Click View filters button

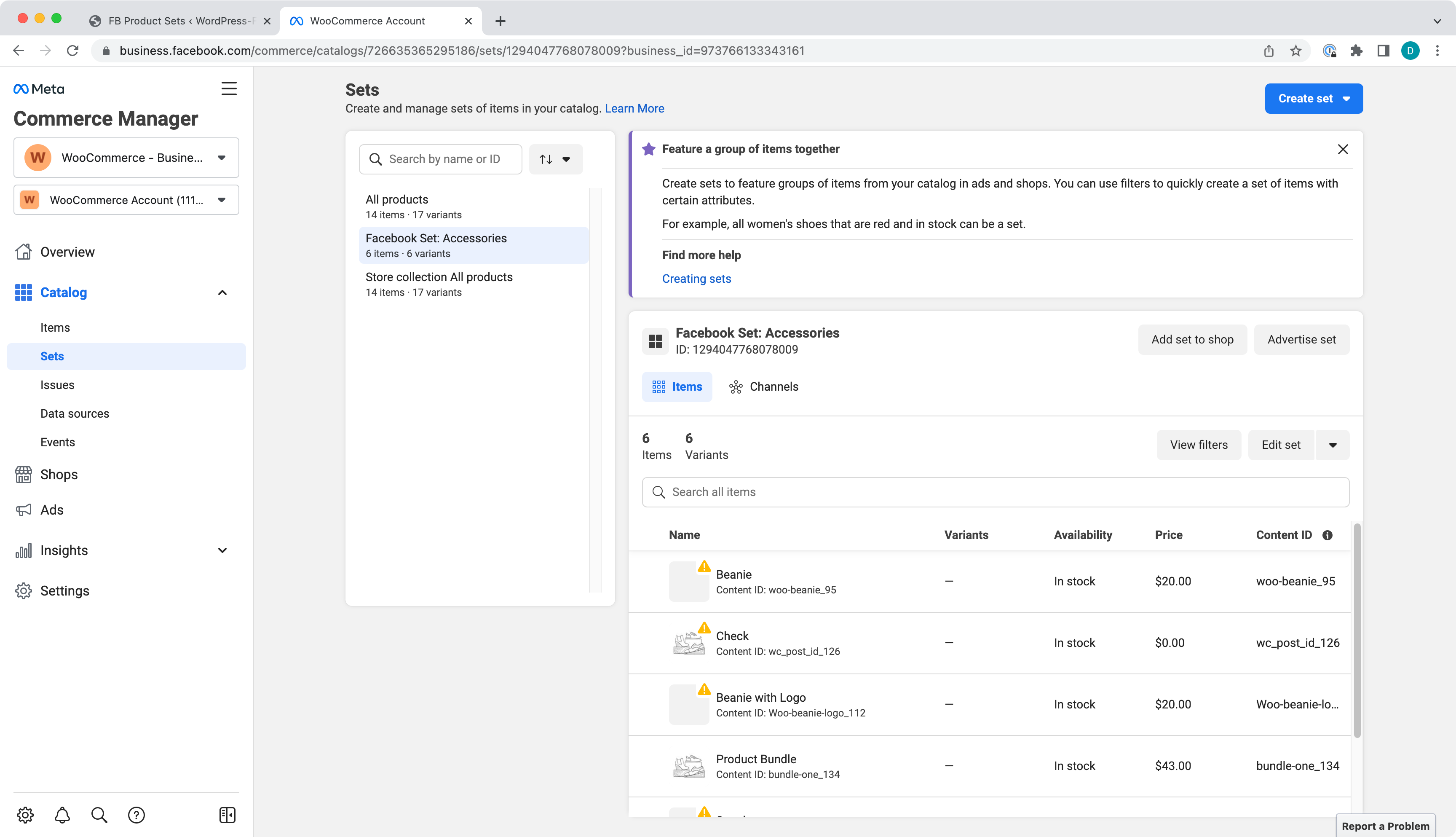[1199, 445]
